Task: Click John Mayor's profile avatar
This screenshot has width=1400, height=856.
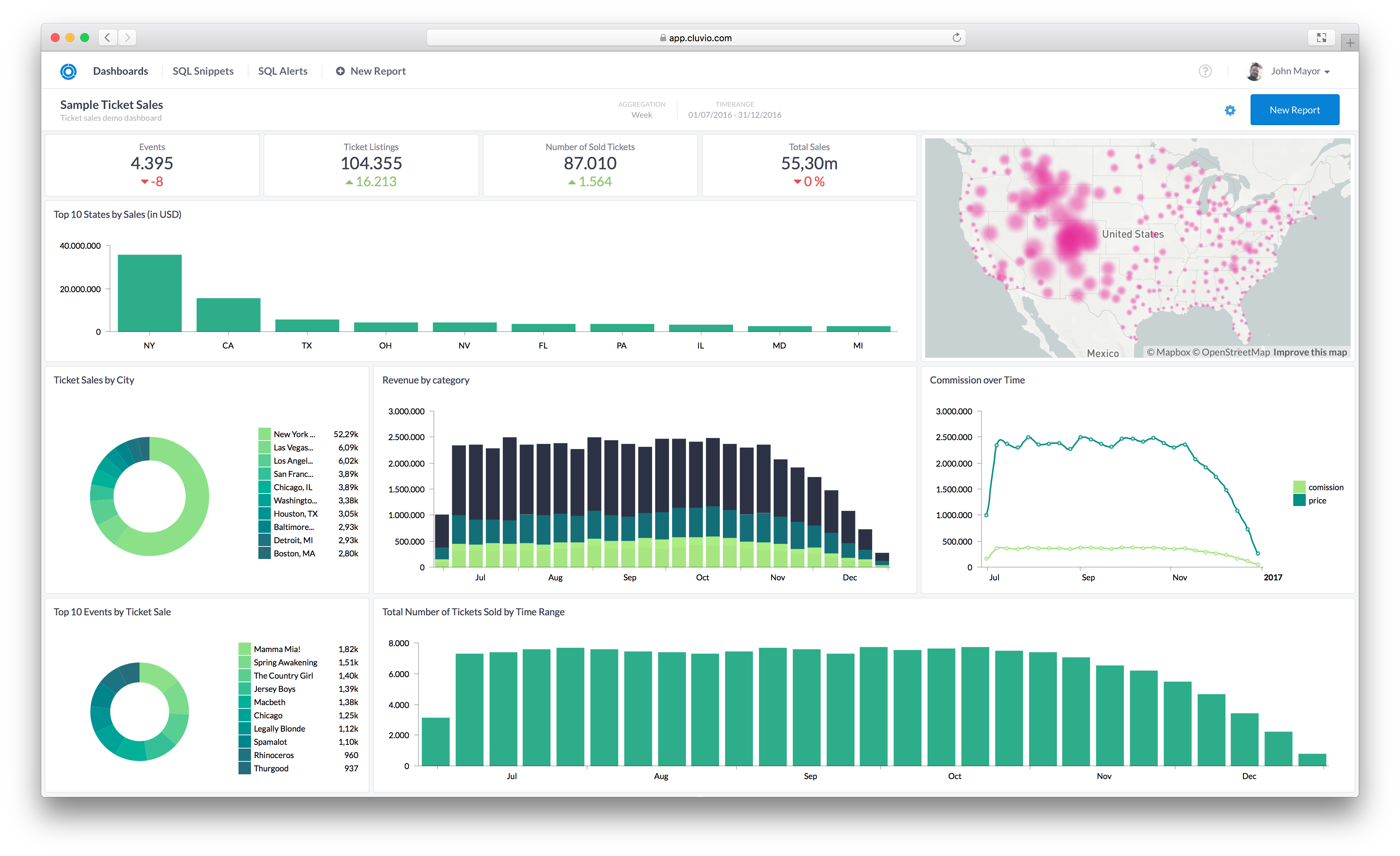Action: pos(1254,71)
